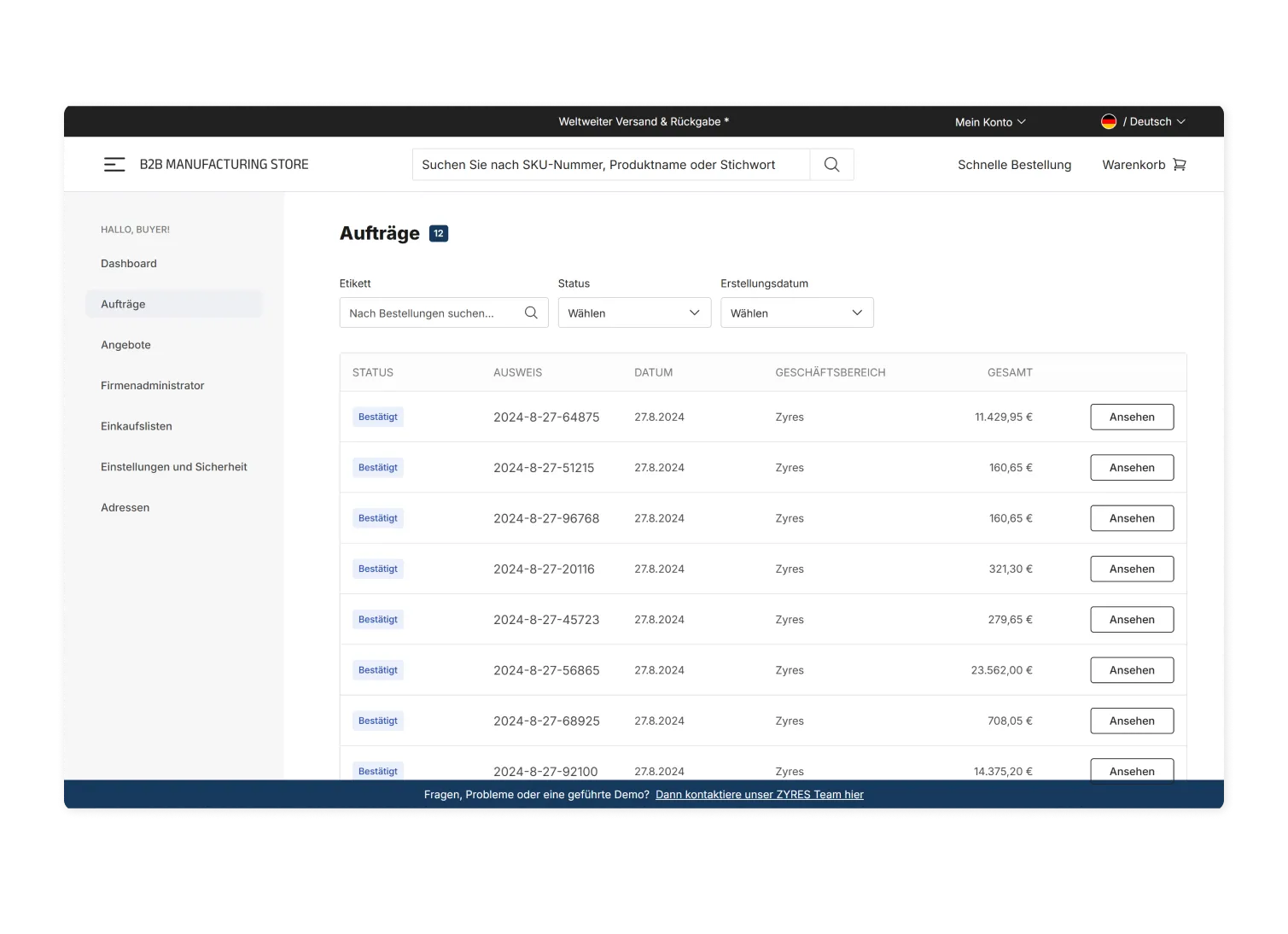Image resolution: width=1288 pixels, height=934 pixels.
Task: Click the shopping cart icon
Action: pos(1180,165)
